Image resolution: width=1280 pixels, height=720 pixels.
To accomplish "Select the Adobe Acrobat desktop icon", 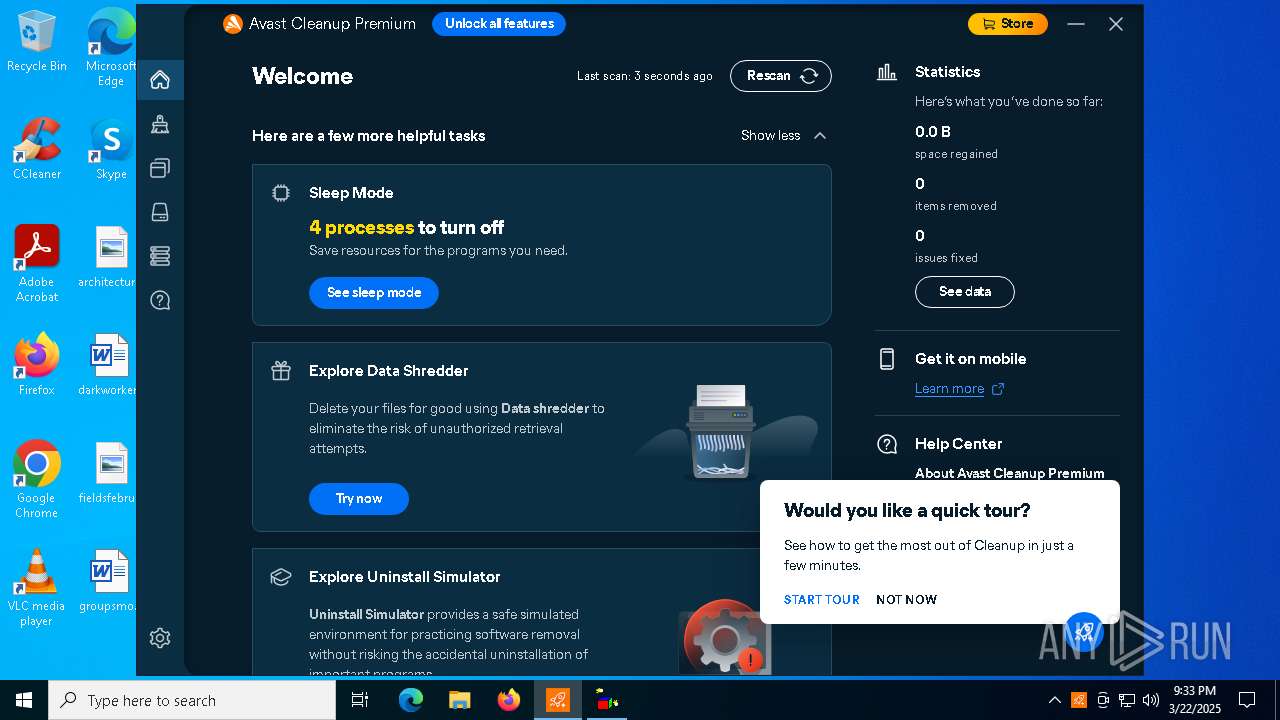I will (37, 263).
